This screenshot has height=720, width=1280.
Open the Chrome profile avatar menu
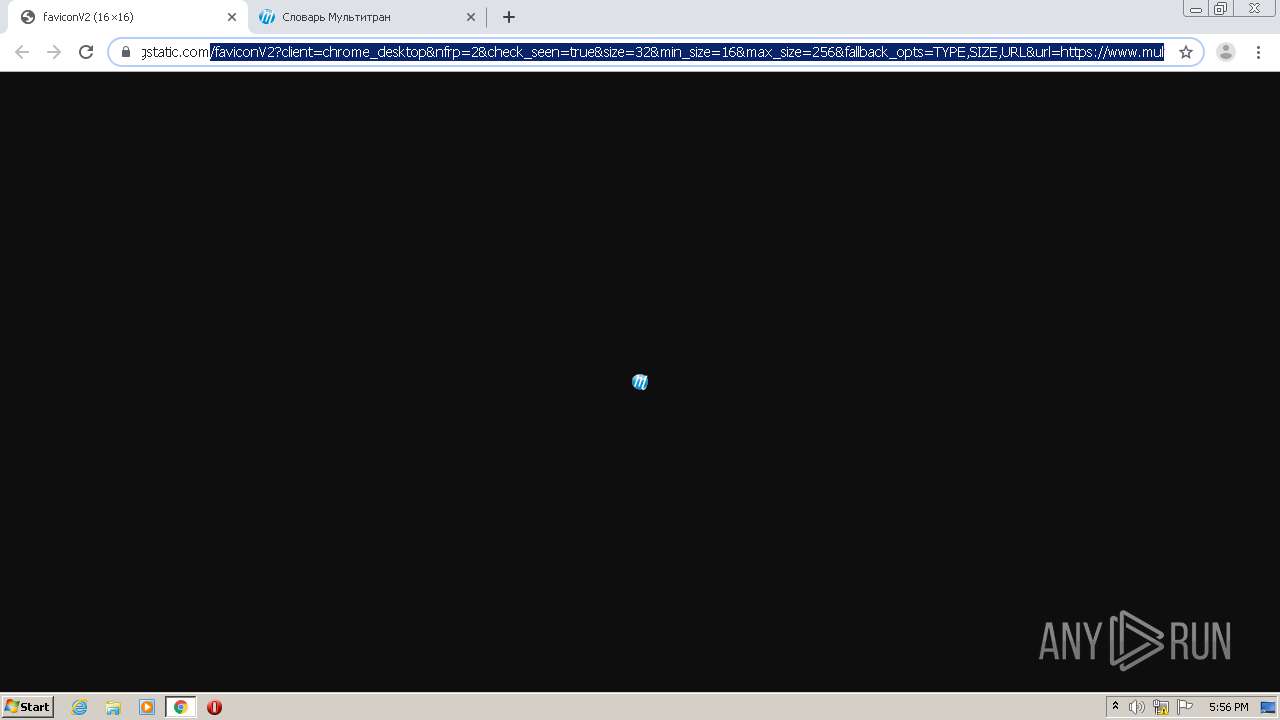[1226, 52]
